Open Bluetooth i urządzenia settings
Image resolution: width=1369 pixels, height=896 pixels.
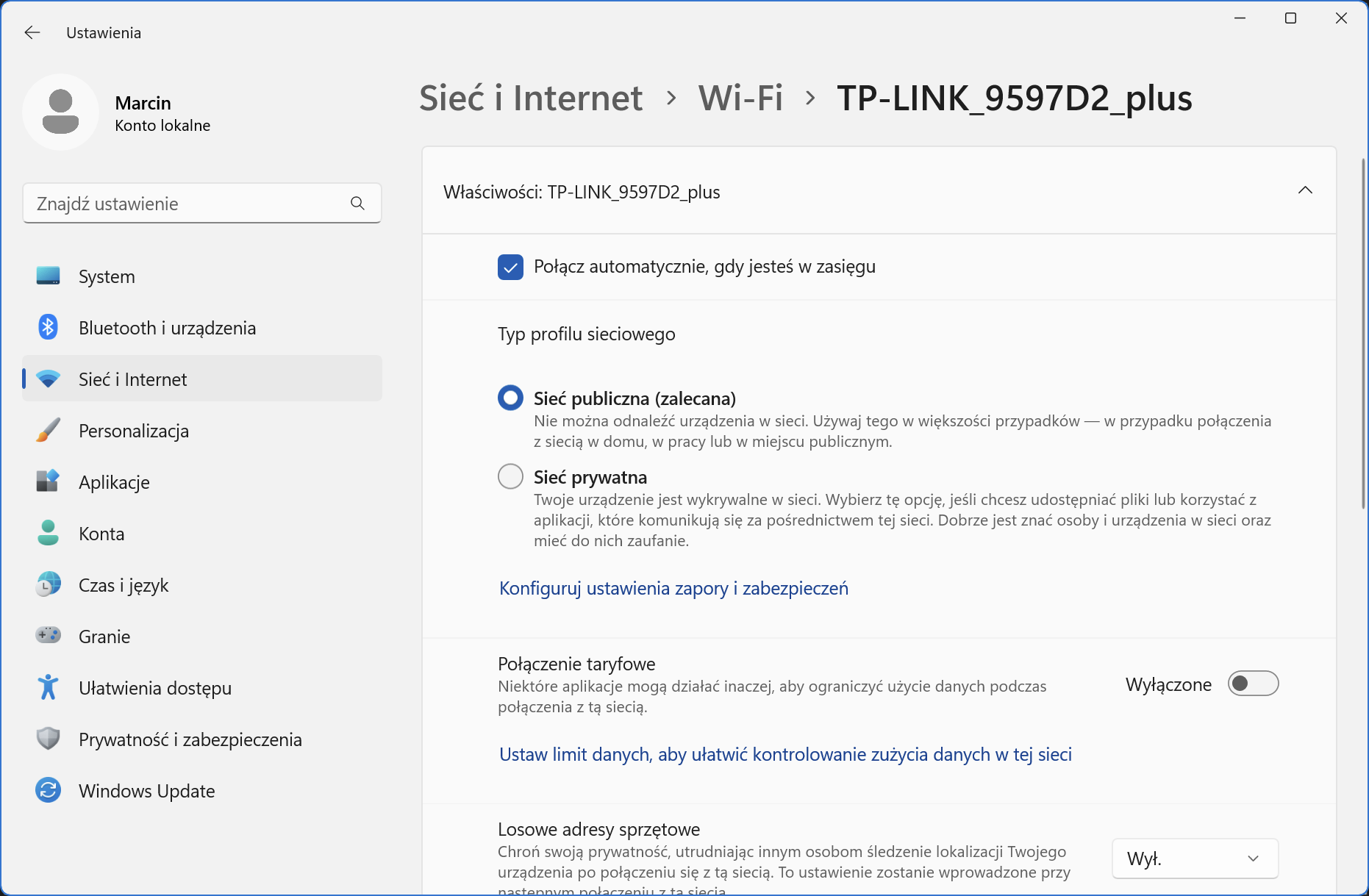pos(202,328)
